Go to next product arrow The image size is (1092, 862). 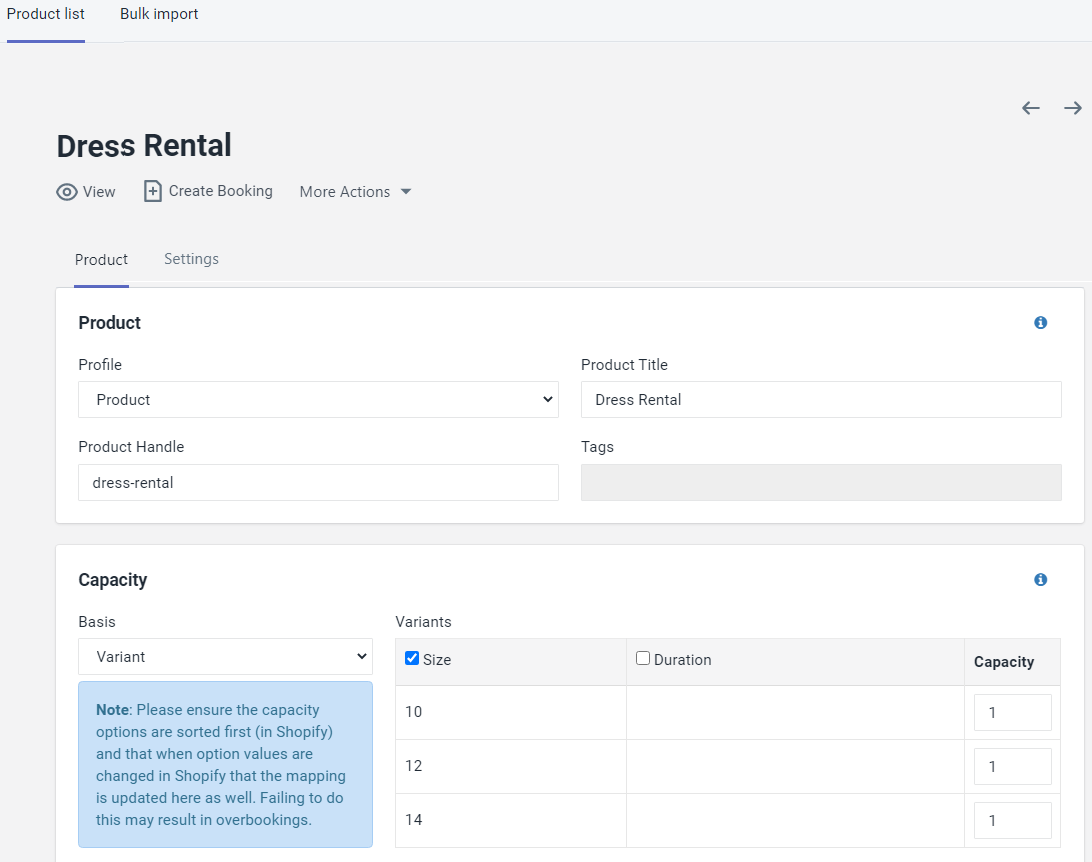tap(1072, 108)
